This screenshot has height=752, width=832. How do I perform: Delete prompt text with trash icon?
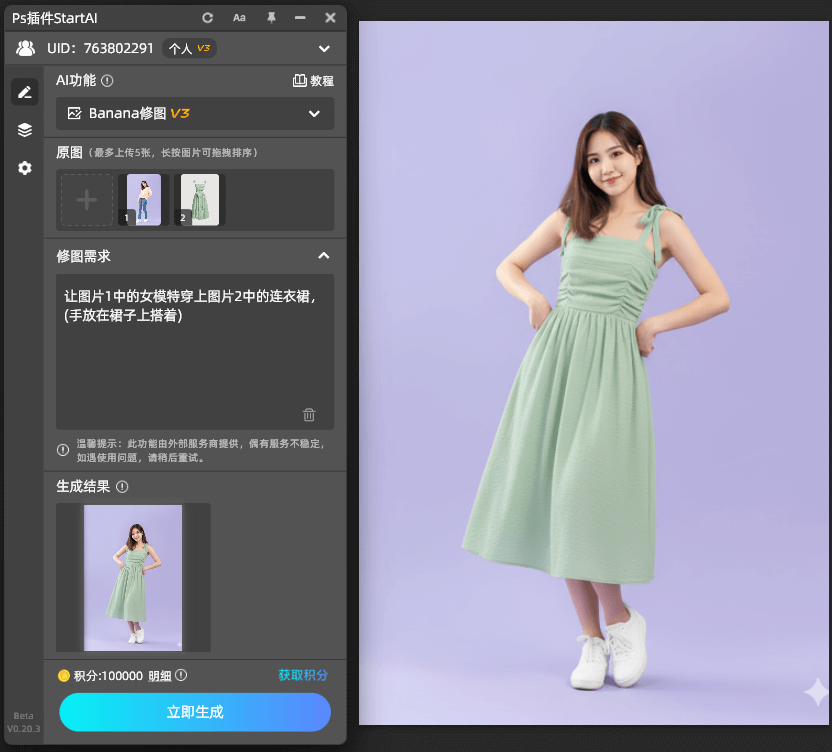[x=309, y=414]
